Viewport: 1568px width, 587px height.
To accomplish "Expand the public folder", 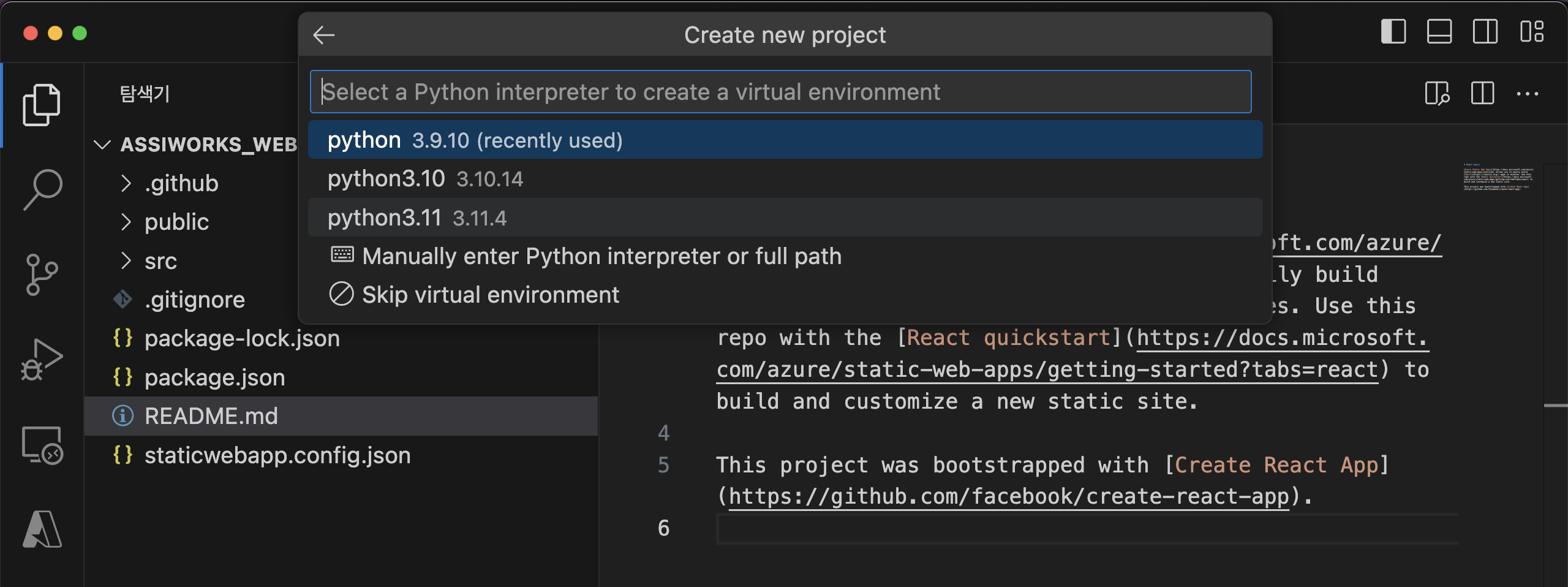I will pos(176,222).
